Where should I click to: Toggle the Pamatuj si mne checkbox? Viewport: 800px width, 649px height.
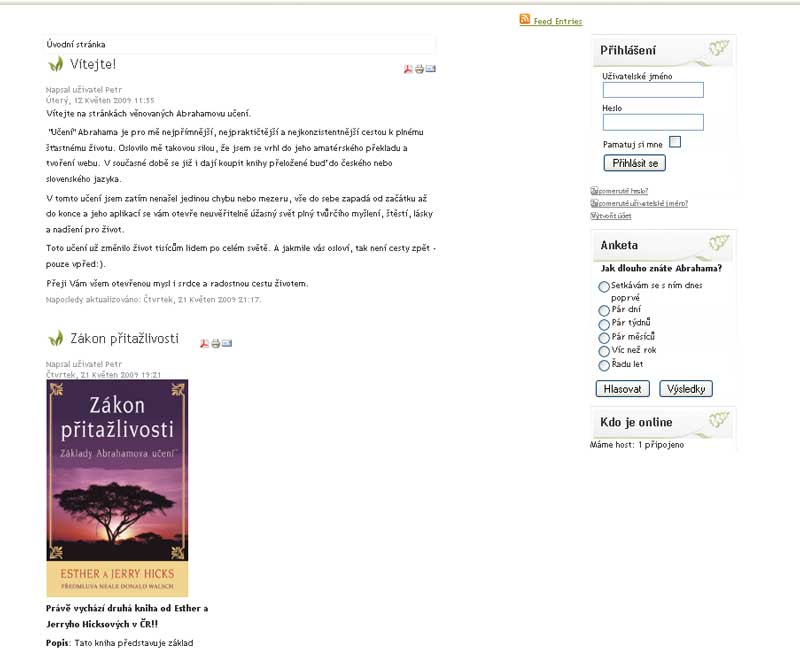point(674,142)
